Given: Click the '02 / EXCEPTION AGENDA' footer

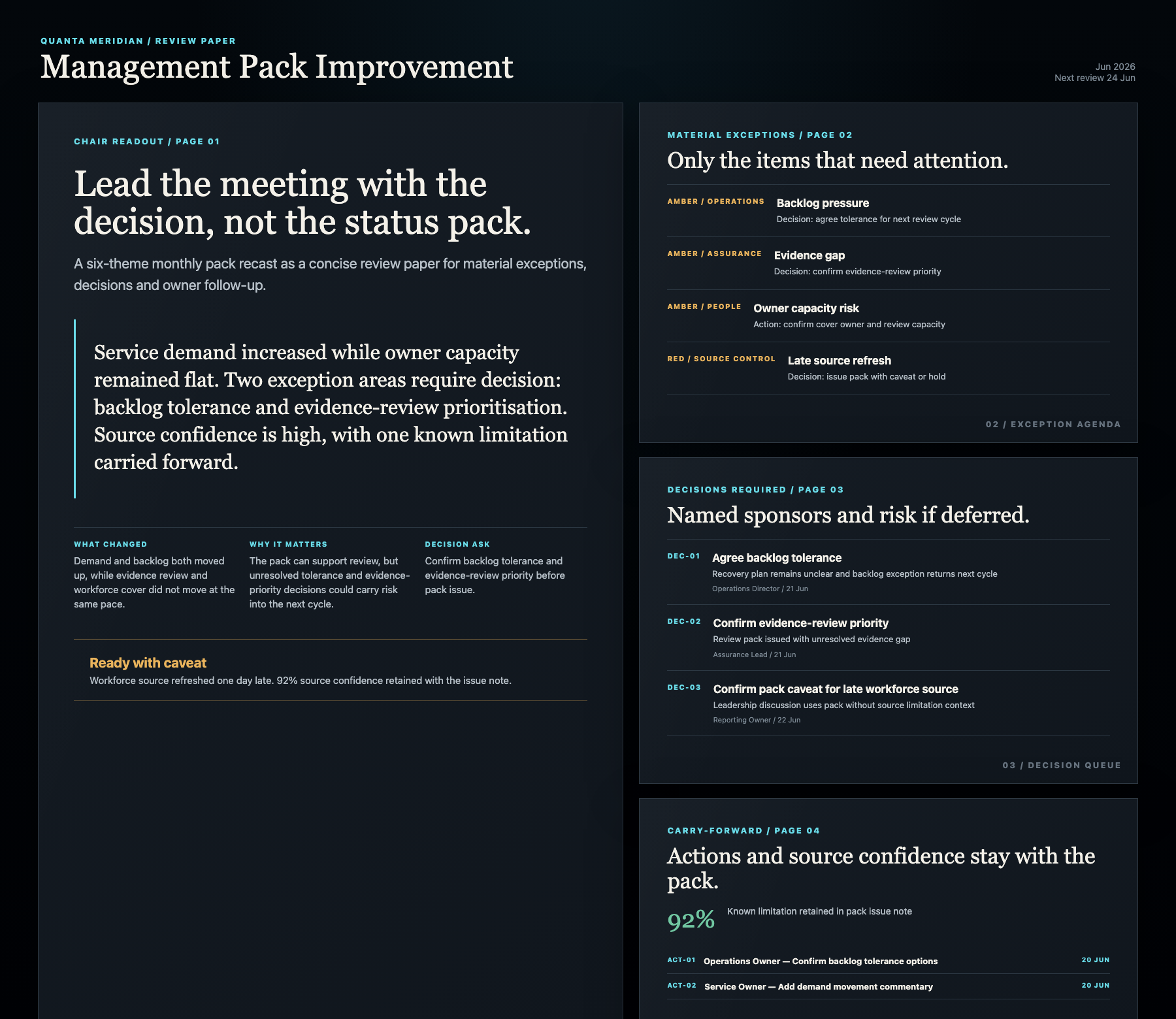Looking at the screenshot, I should pyautogui.click(x=1053, y=424).
